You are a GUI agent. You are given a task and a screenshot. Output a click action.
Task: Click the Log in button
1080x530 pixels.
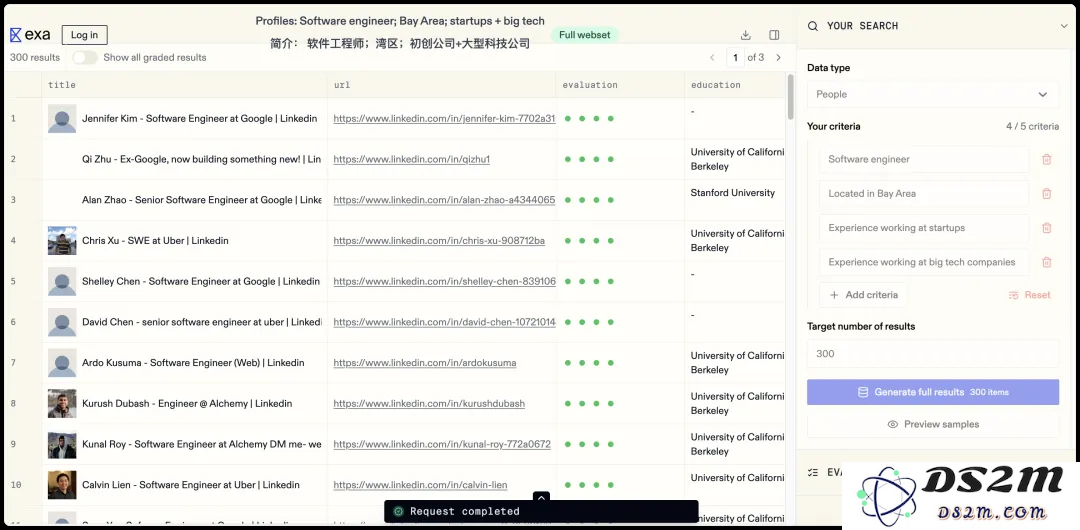[84, 35]
